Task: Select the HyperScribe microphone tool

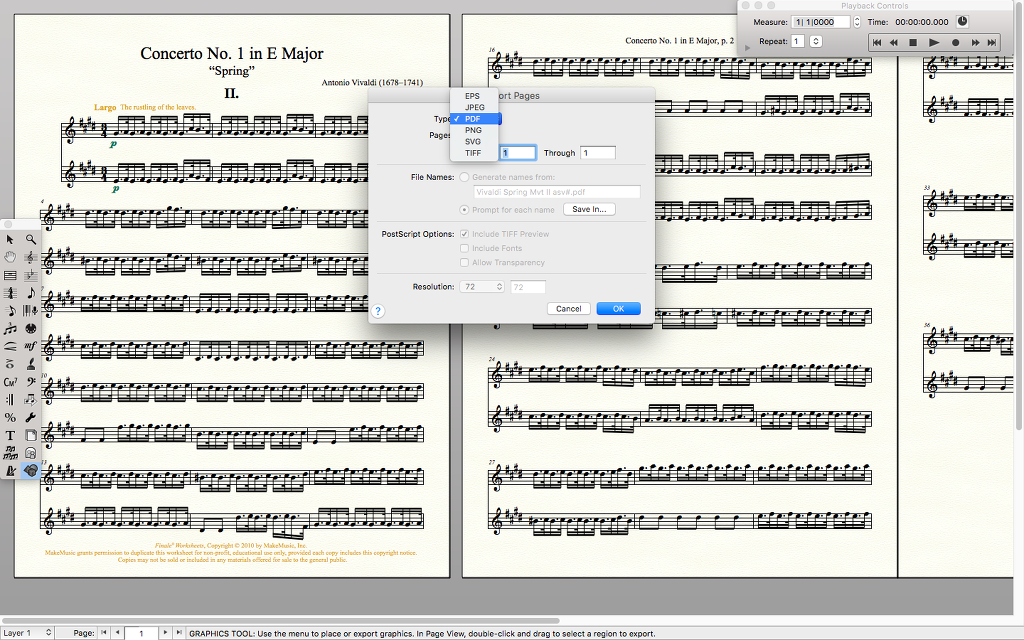Action: click(31, 310)
